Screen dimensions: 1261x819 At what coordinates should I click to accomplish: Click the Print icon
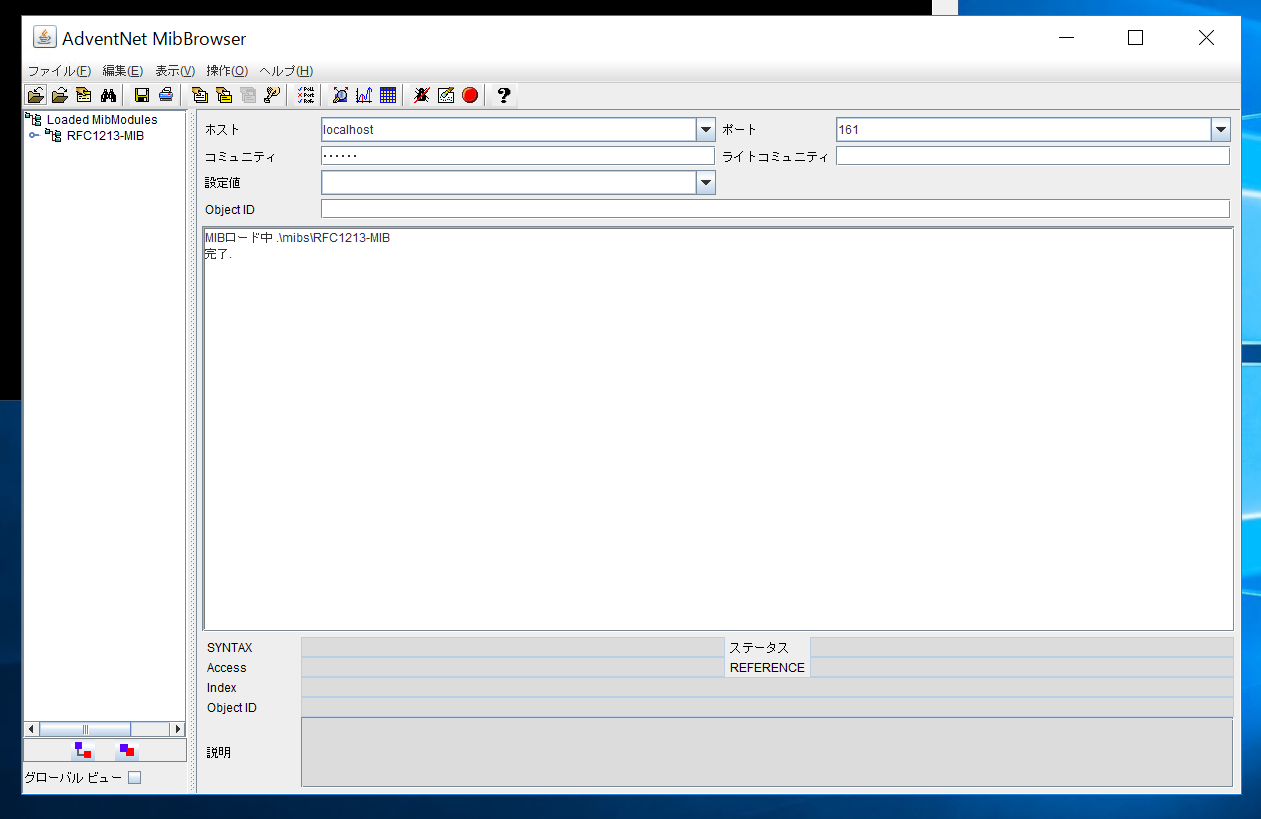point(166,95)
